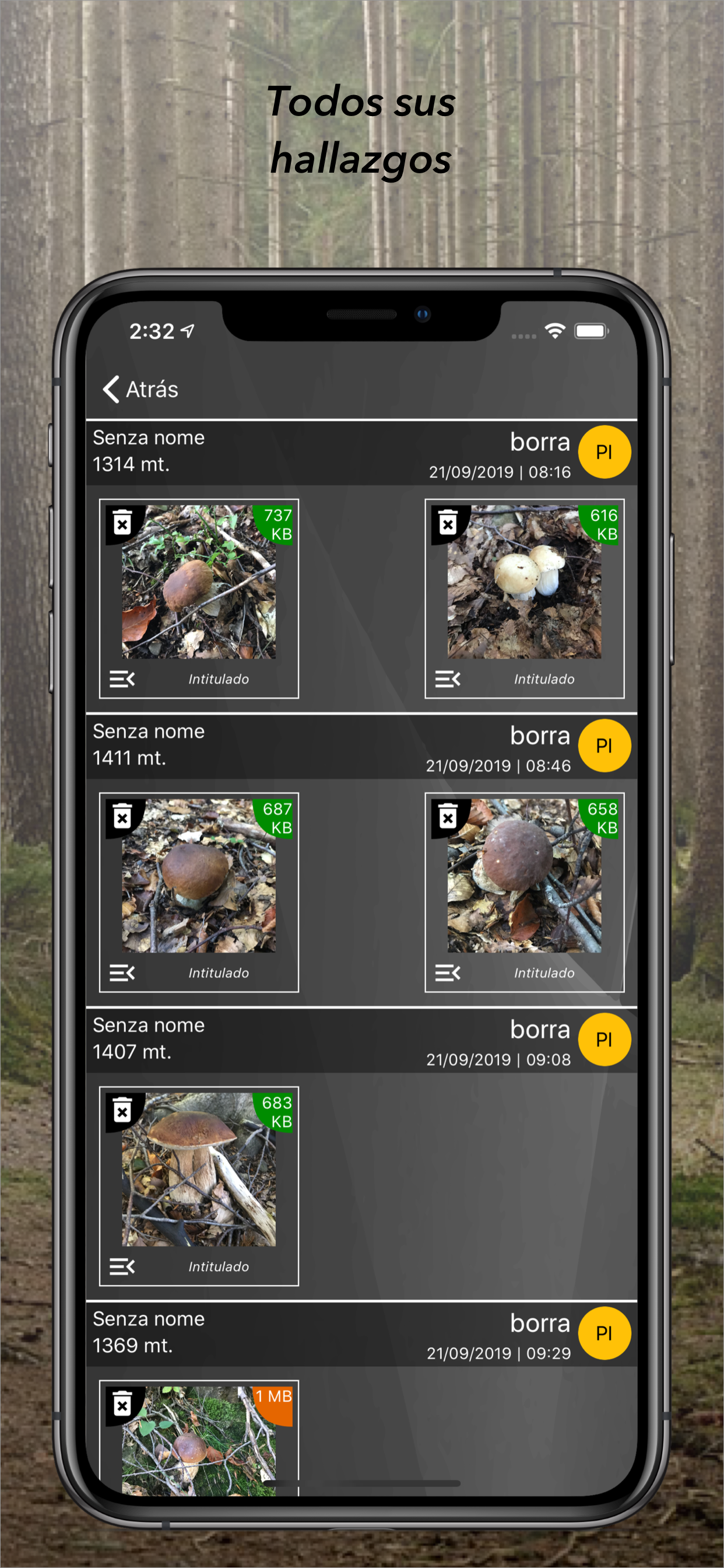
Task: Open caption menu icon under 658 KB photo
Action: coord(448,972)
